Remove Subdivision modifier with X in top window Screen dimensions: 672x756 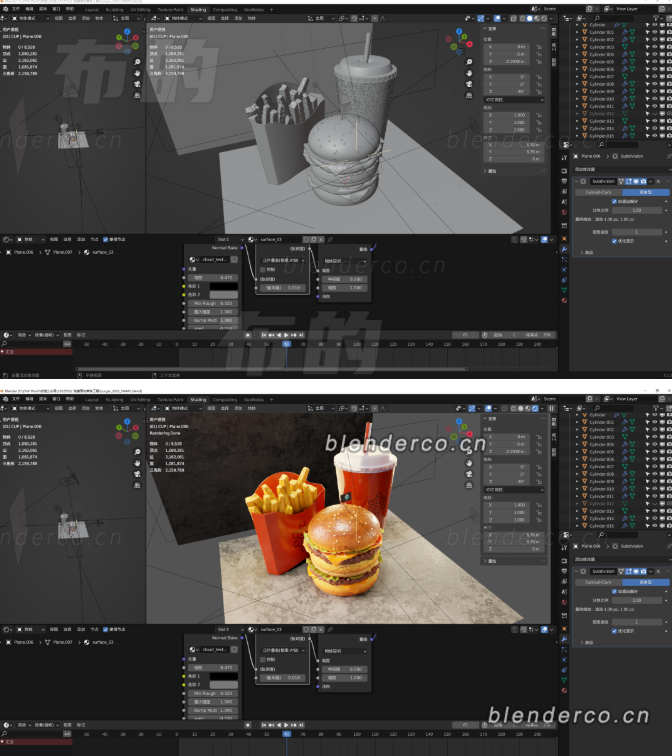[658, 181]
